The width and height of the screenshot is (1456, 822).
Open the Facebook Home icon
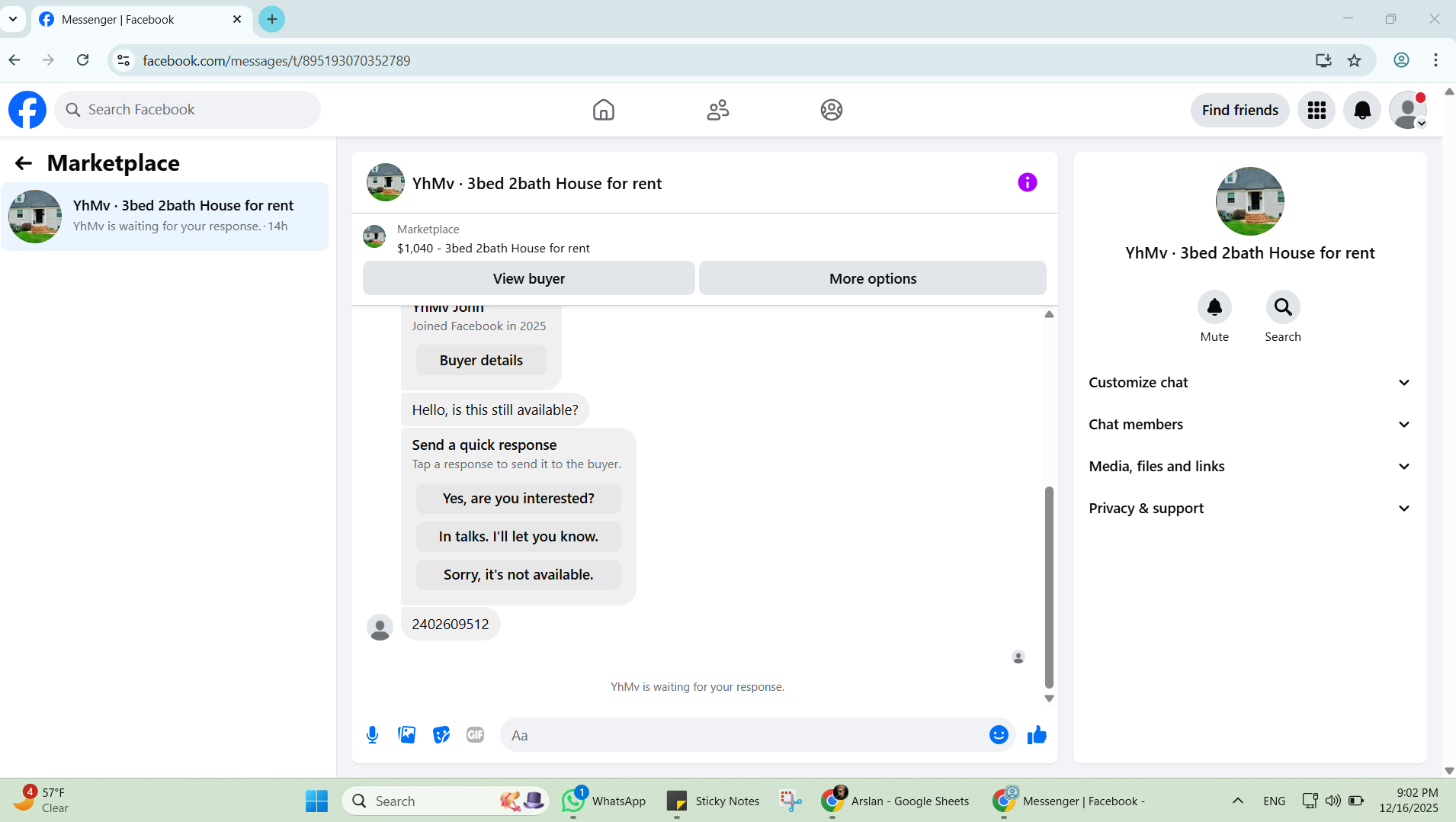(603, 110)
